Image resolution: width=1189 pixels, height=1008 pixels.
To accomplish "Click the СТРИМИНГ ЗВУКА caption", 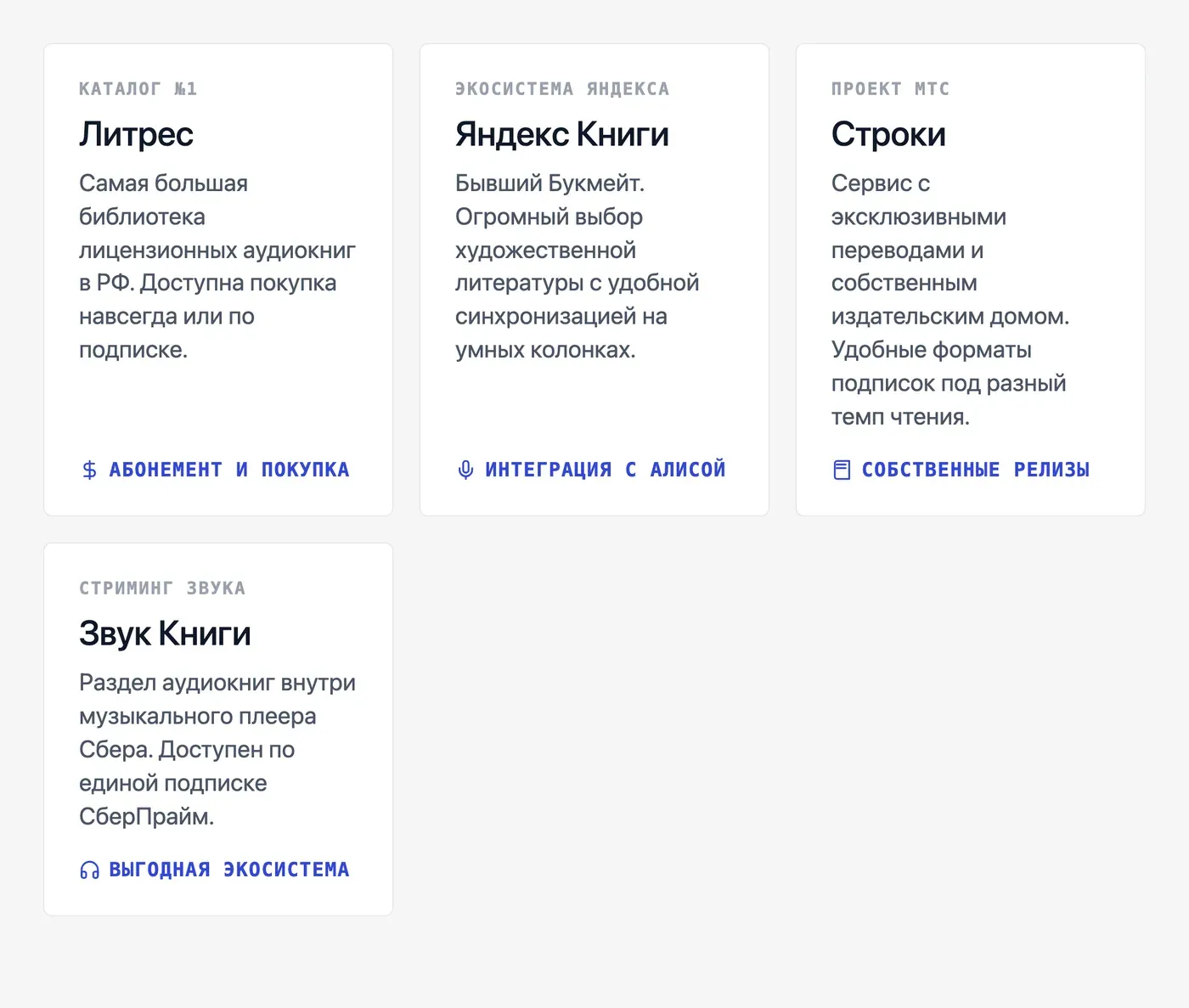I will point(162,588).
